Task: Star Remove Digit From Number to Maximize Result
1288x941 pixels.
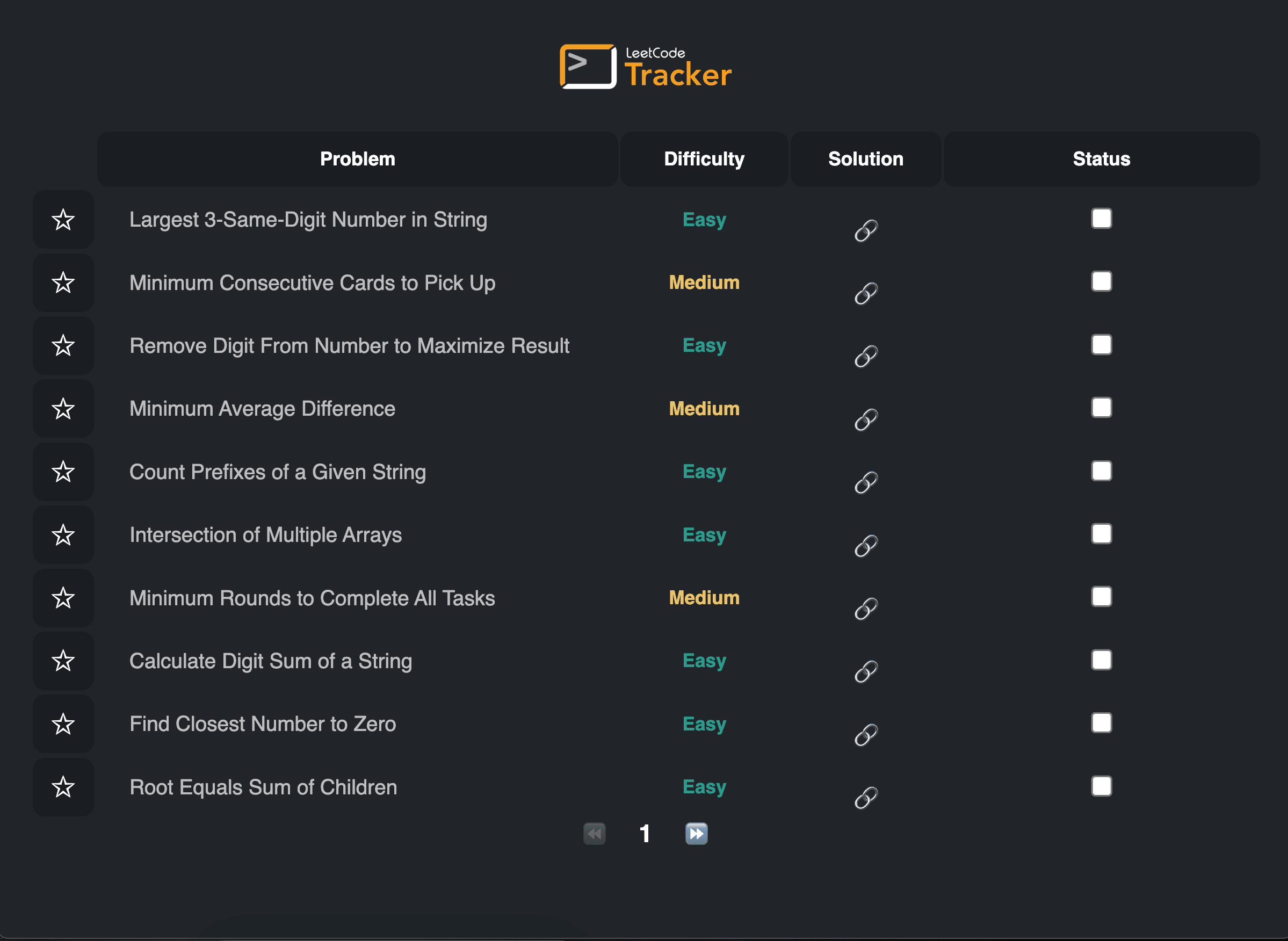Action: (63, 346)
